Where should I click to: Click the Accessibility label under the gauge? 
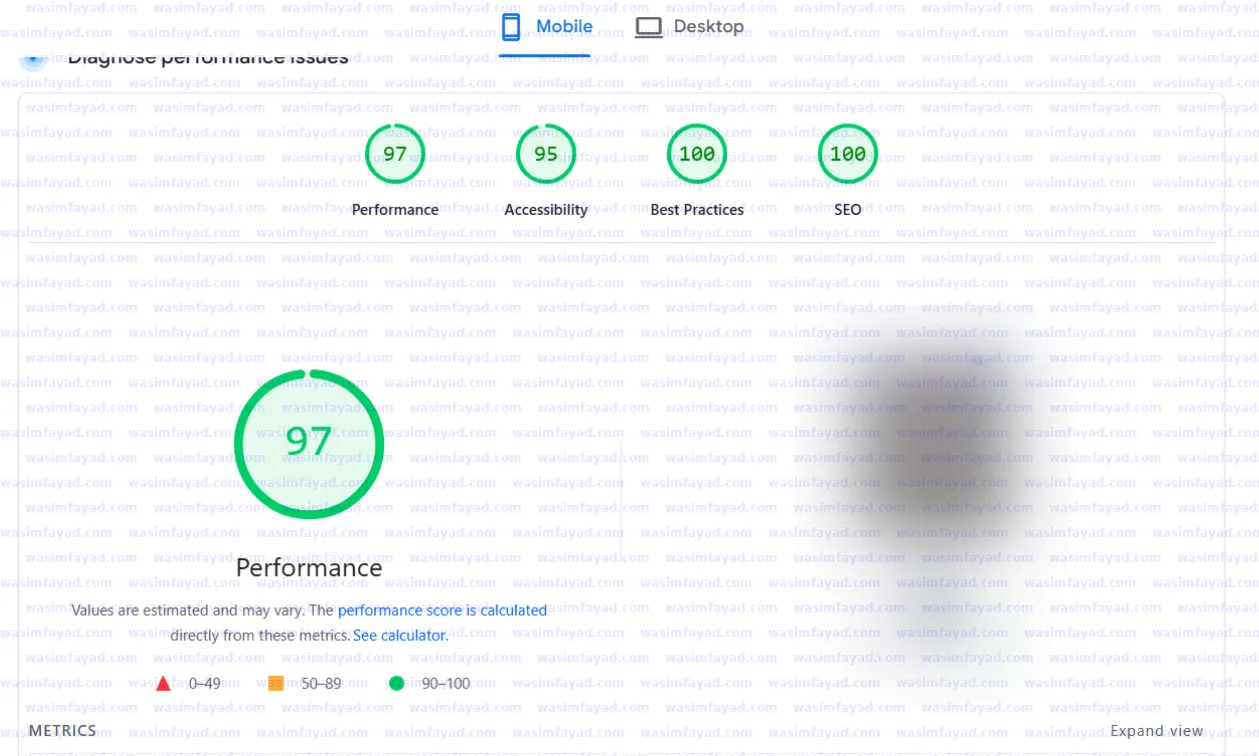click(546, 210)
